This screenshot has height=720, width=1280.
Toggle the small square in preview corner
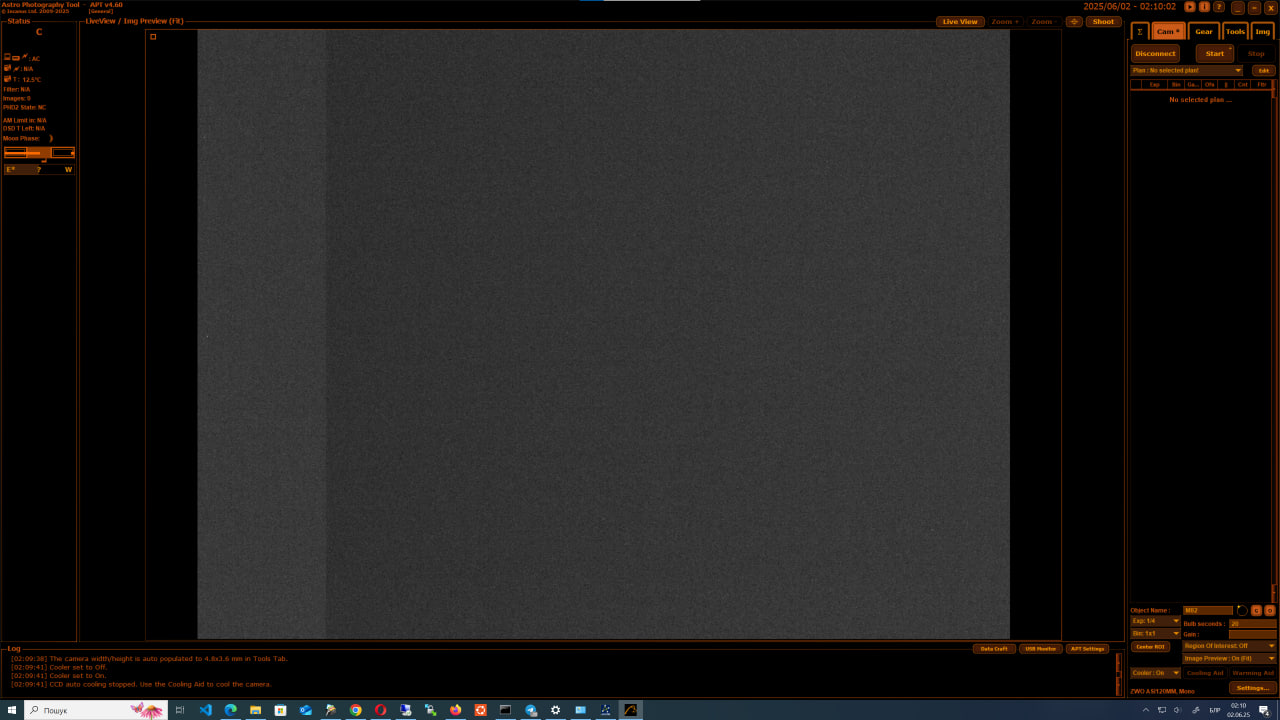pyautogui.click(x=153, y=37)
